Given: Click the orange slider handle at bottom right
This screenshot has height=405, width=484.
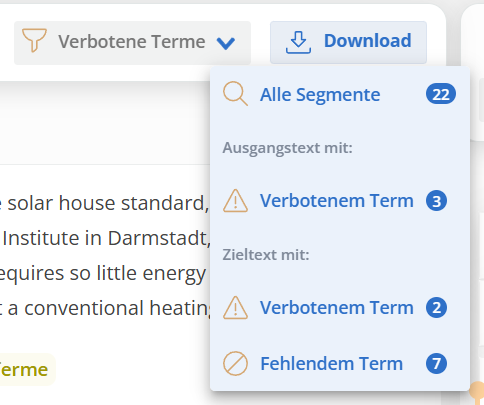Looking at the screenshot, I should [477, 390].
